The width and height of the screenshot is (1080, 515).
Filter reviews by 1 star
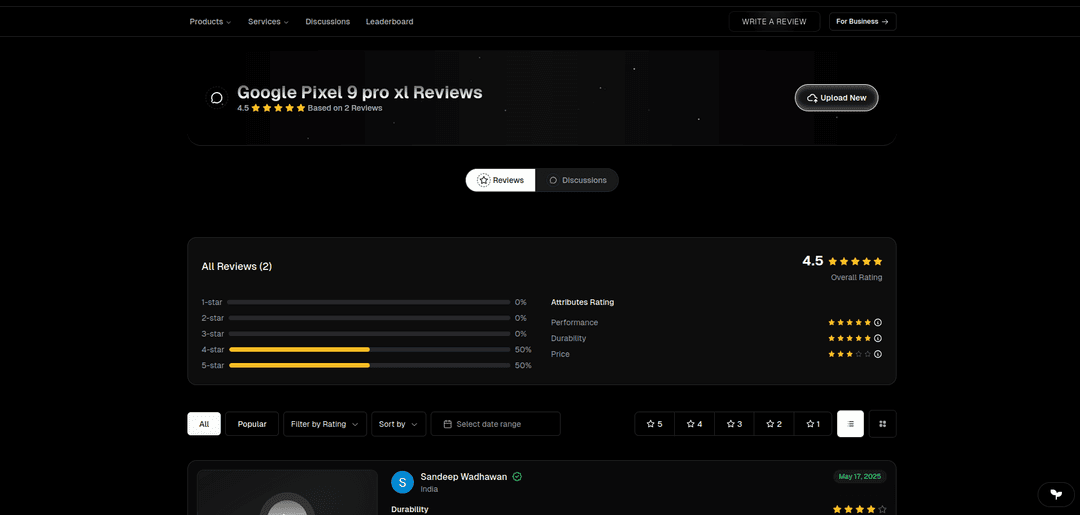point(813,424)
